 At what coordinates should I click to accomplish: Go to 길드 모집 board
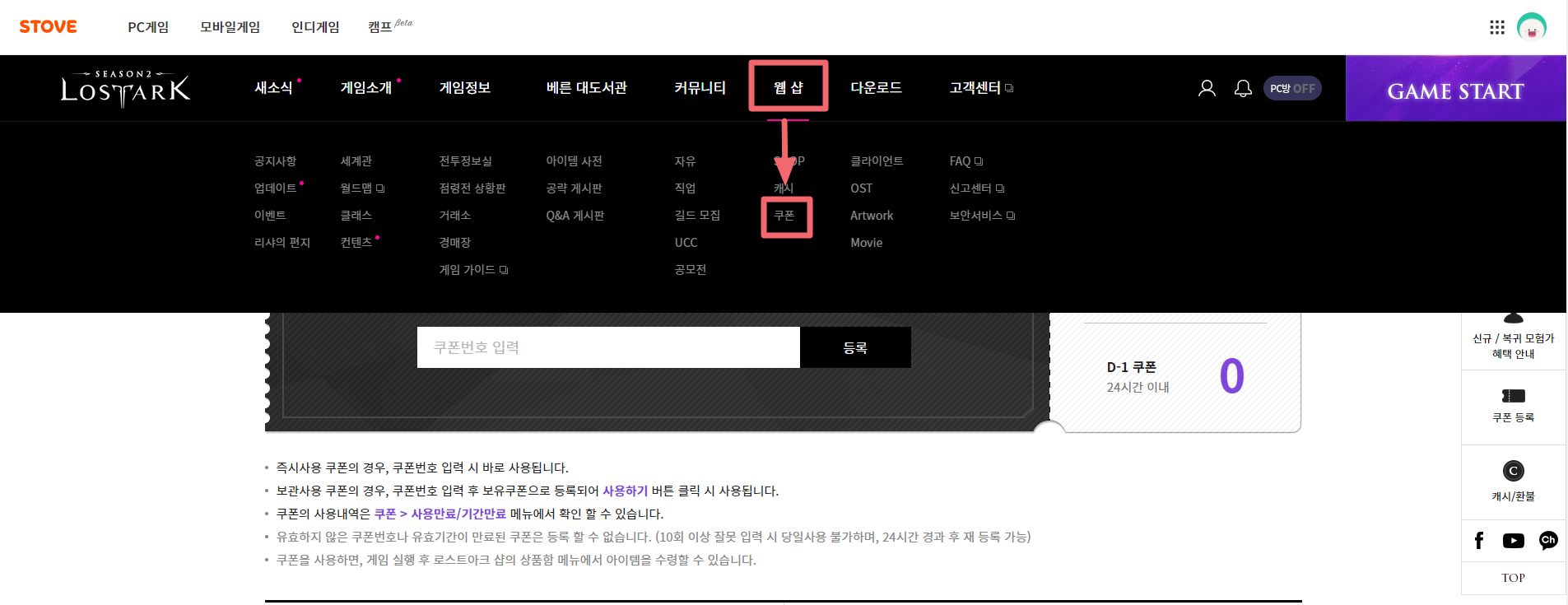697,216
